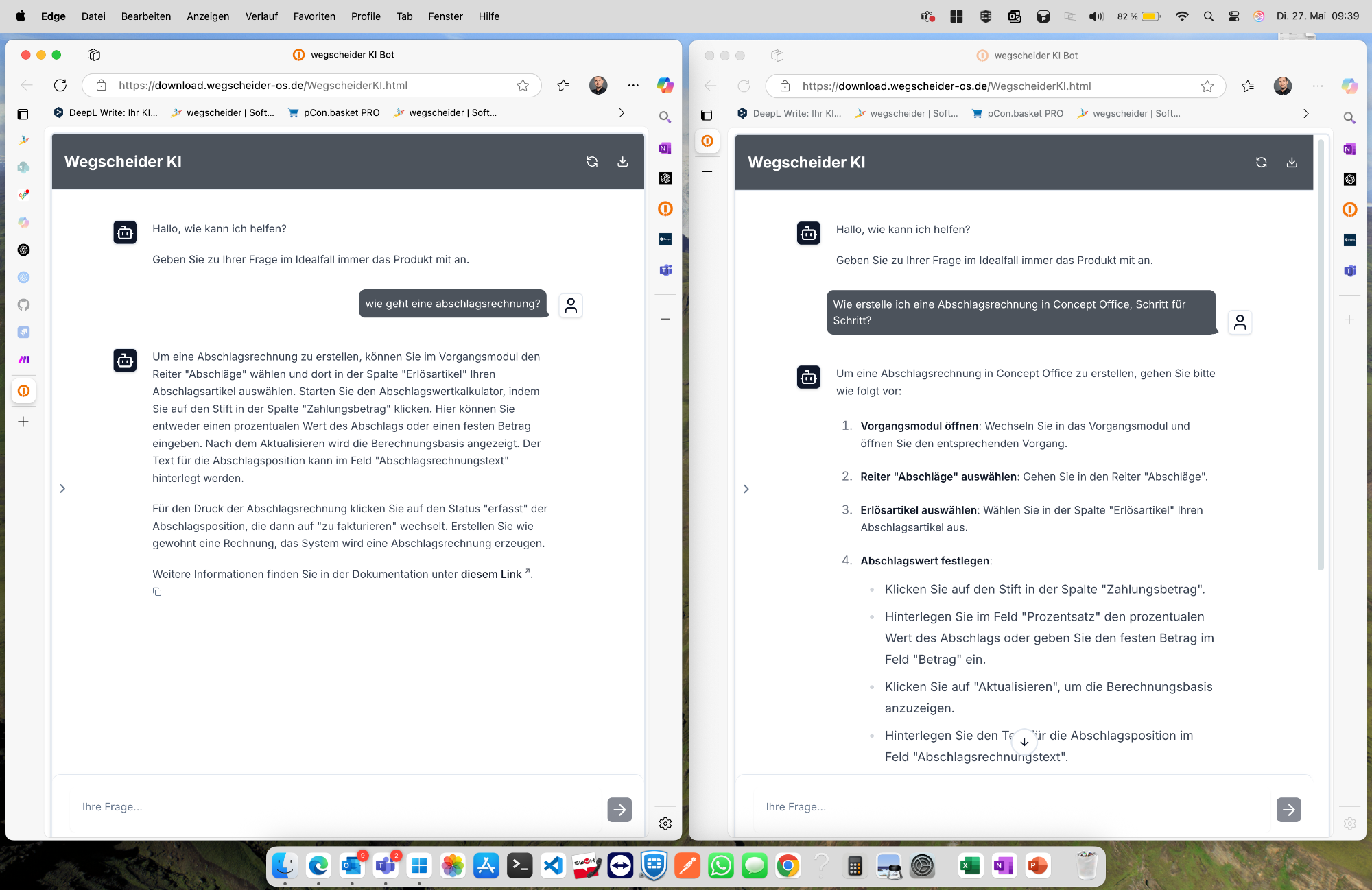
Task: Open Verlauf menu in menu bar
Action: pyautogui.click(x=261, y=16)
